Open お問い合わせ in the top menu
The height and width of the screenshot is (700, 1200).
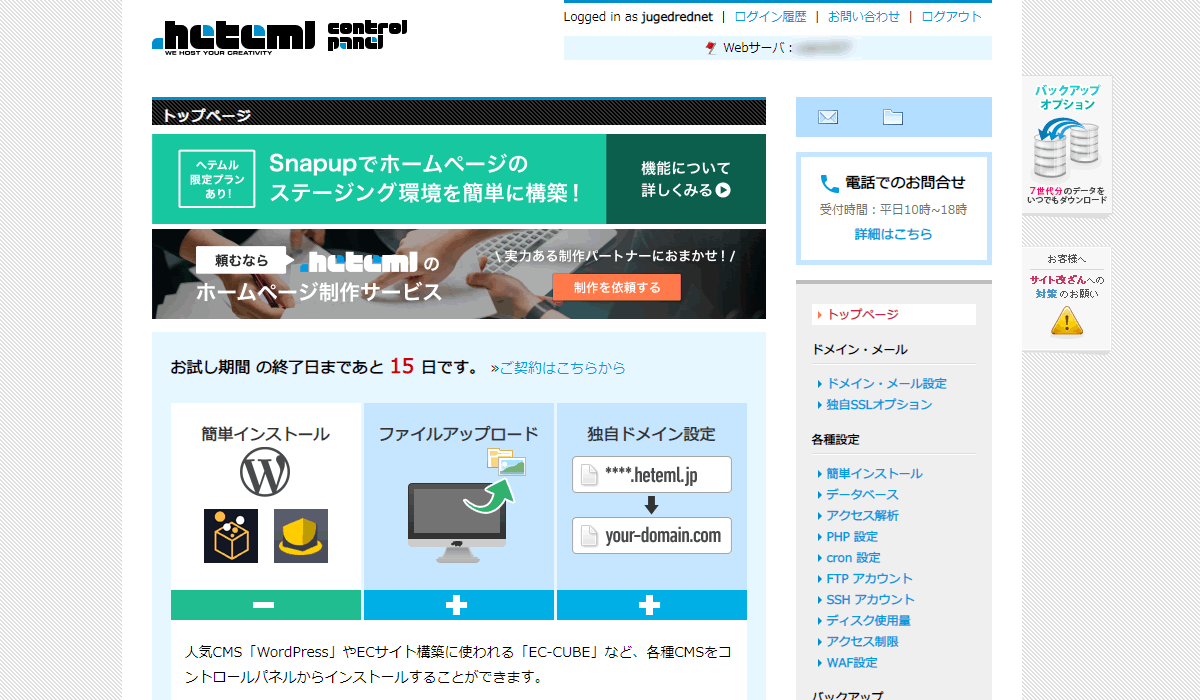[x=863, y=17]
